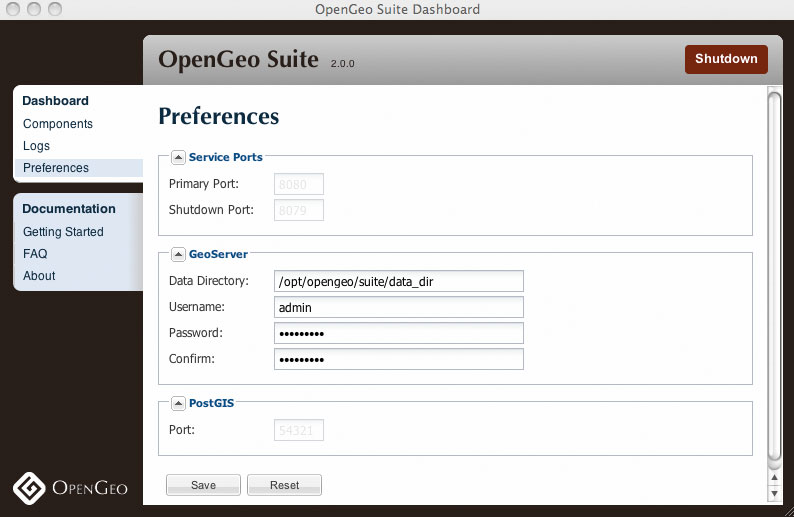Collapse the Service Ports section
Screen dimensions: 794x517
pyautogui.click(x=178, y=157)
